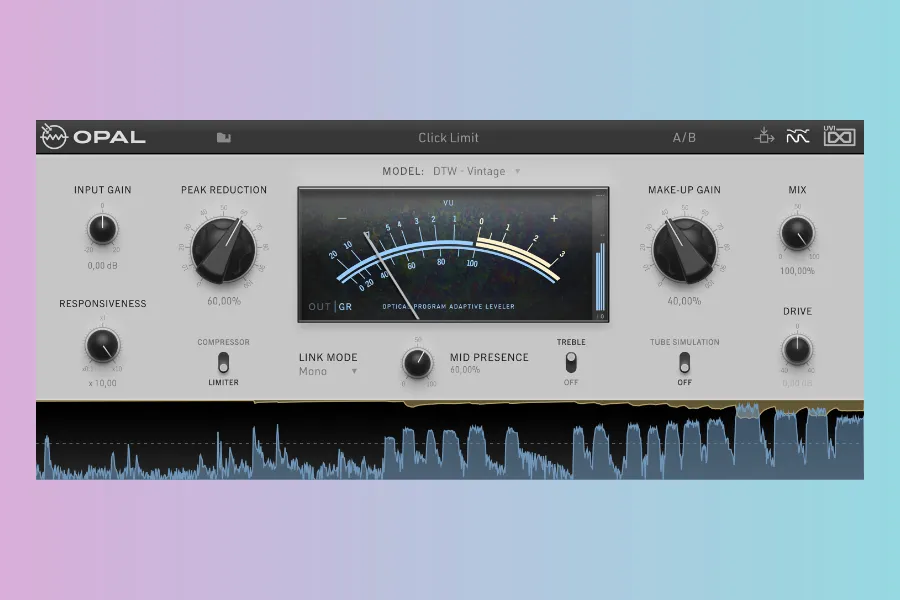Screen dimensions: 900x600
Task: Click the sidechain input arrow icon
Action: [x=764, y=136]
